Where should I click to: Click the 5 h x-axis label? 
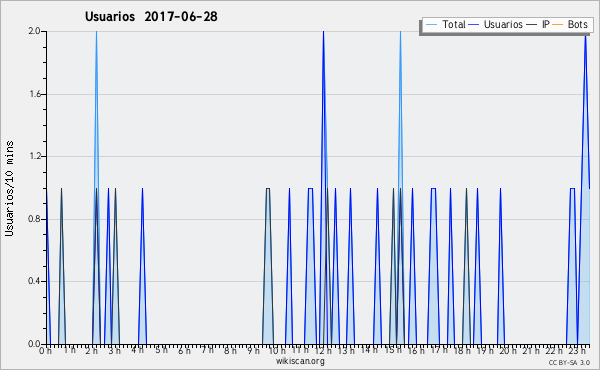[161, 350]
